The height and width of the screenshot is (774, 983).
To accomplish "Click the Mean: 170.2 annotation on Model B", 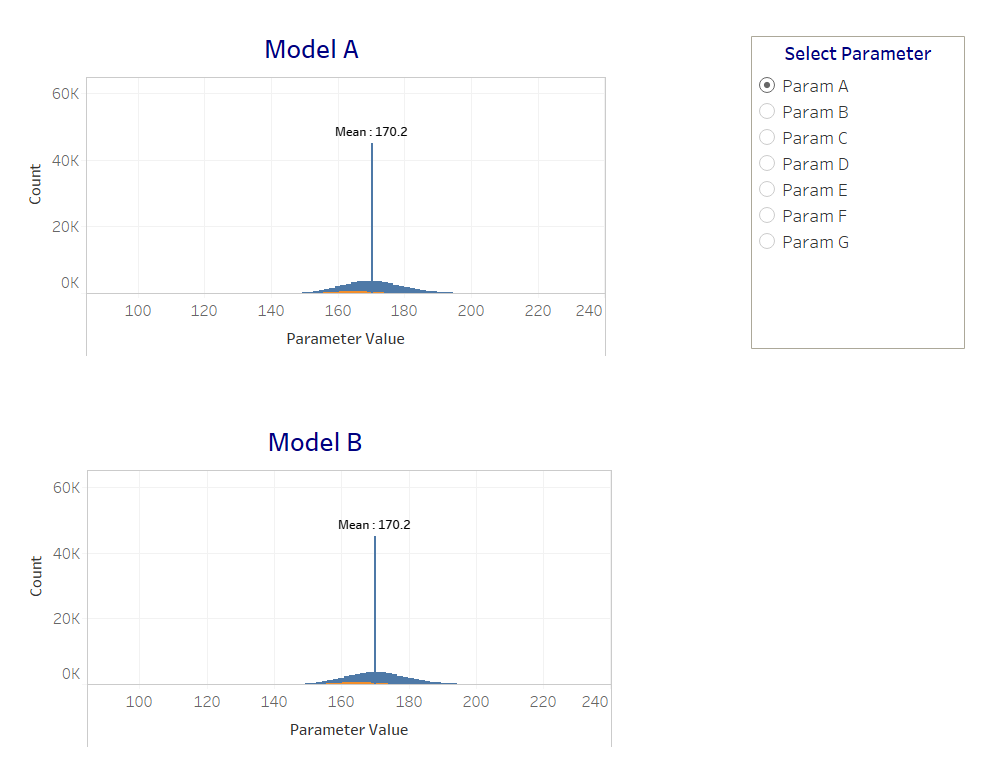I will [x=372, y=524].
